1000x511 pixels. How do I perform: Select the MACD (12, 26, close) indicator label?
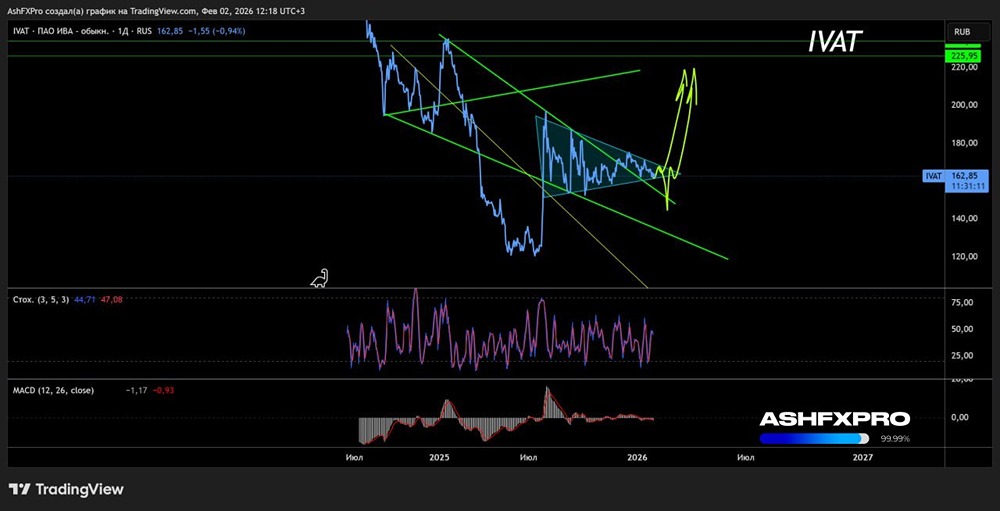53,390
